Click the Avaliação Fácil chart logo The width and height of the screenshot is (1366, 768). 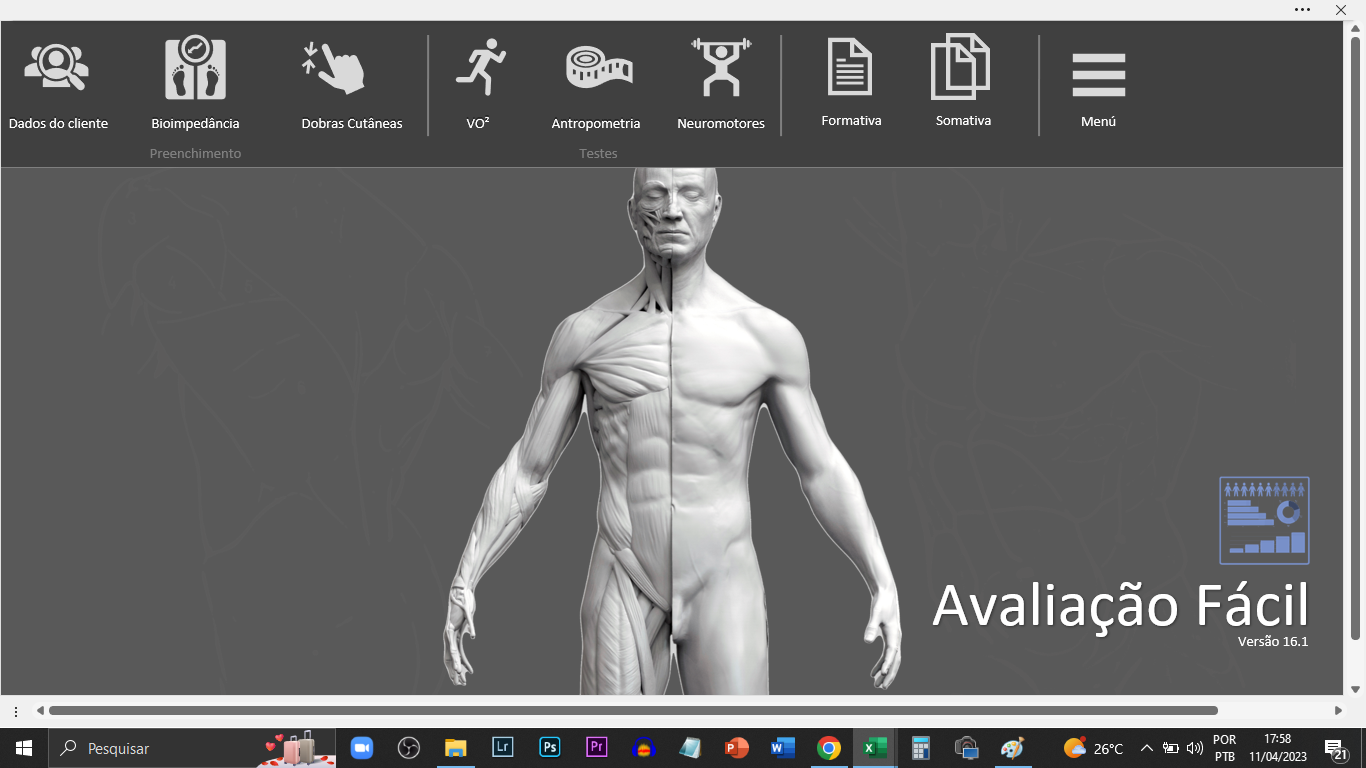coord(1264,520)
